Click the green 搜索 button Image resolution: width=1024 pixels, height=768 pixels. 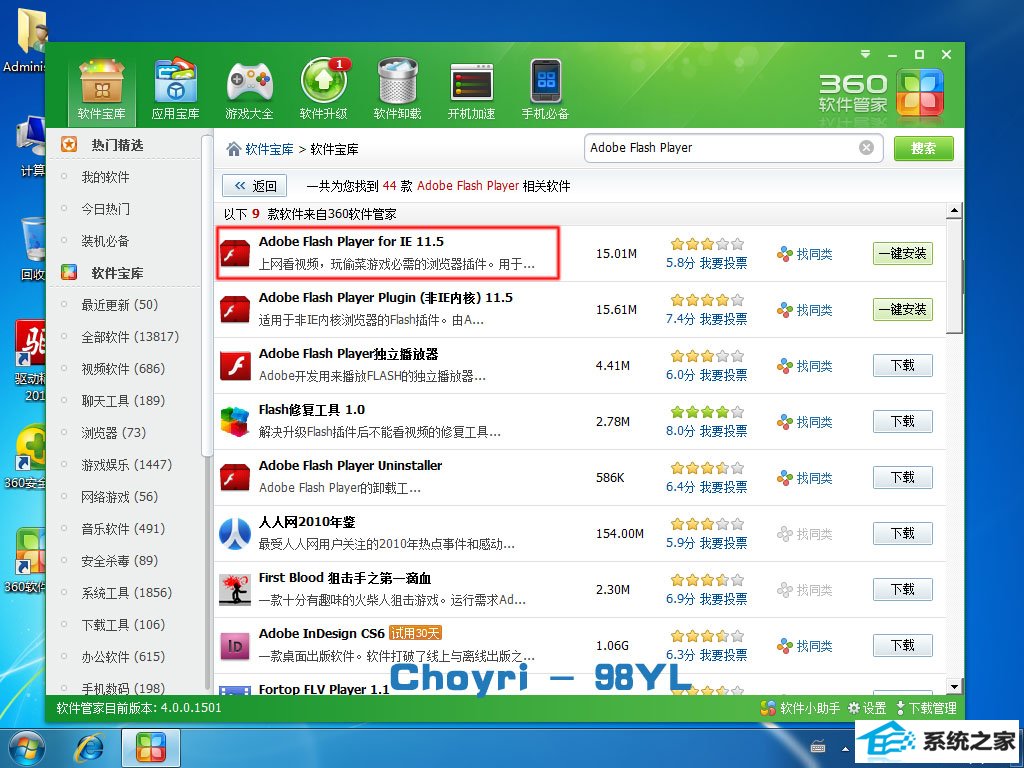point(923,148)
